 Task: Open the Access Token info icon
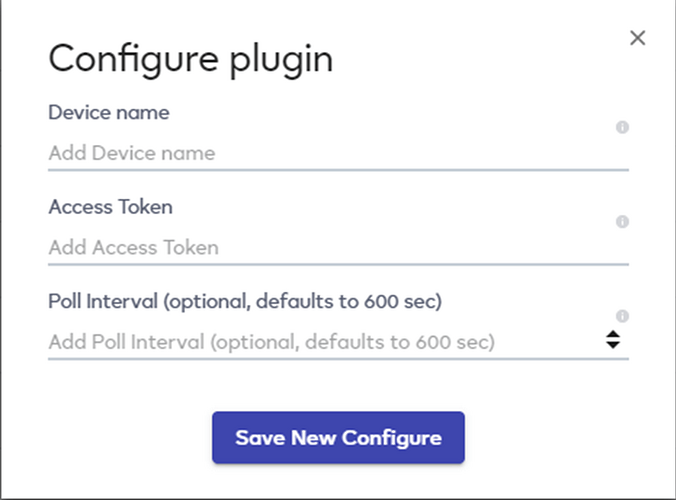(x=622, y=222)
